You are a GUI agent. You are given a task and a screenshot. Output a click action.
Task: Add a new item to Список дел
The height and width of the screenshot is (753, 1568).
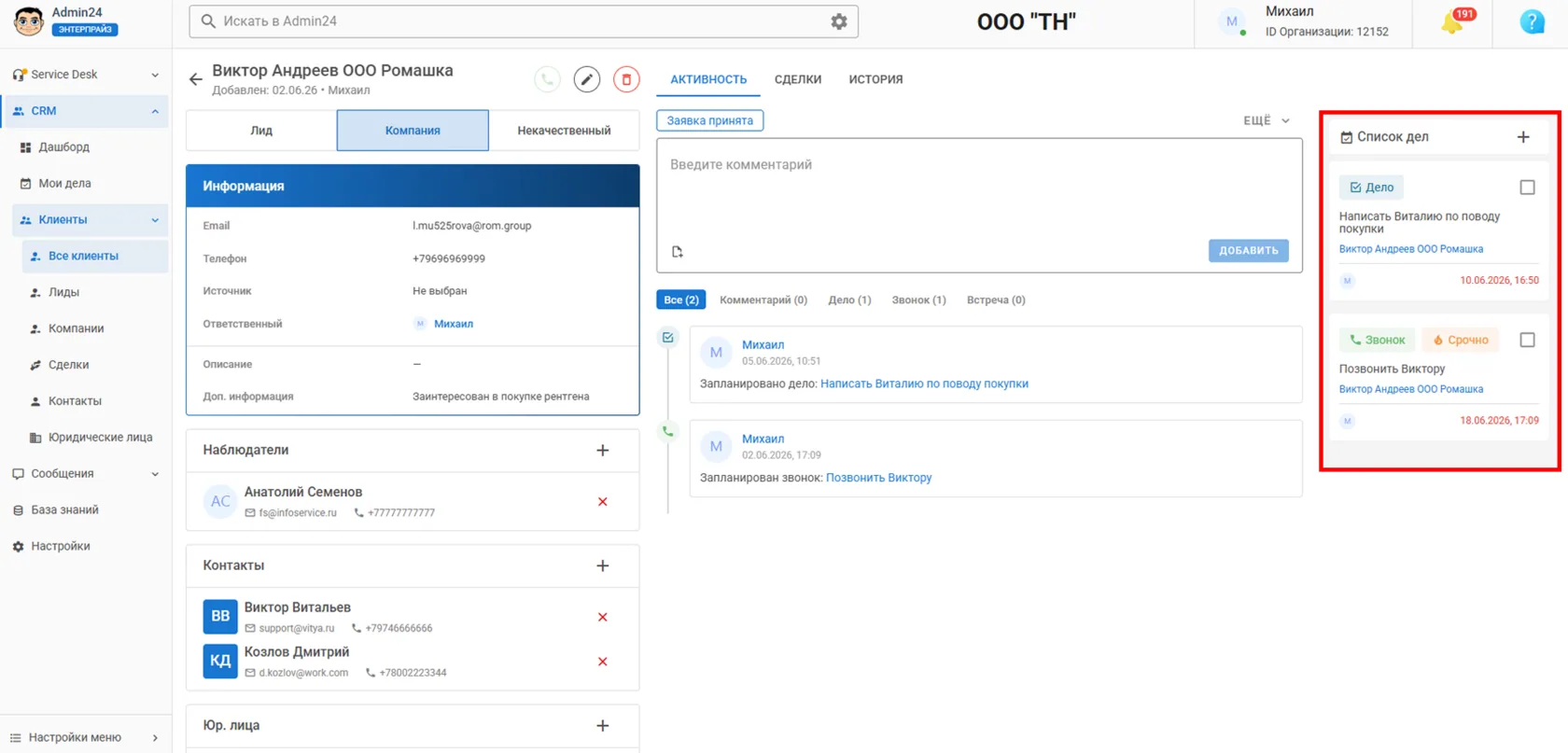pyautogui.click(x=1523, y=137)
